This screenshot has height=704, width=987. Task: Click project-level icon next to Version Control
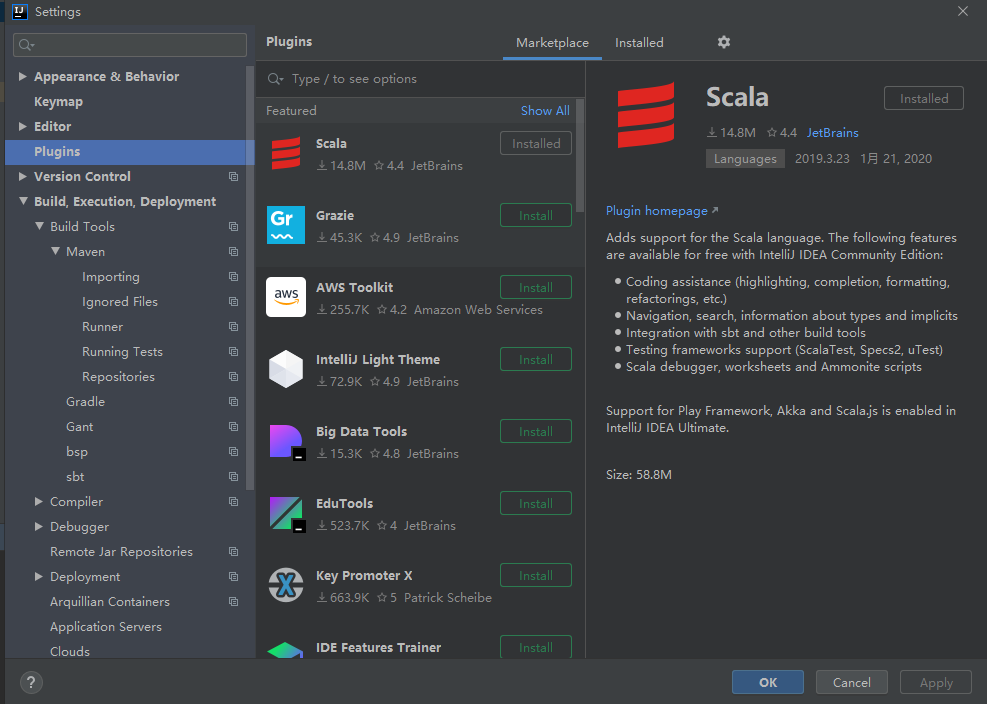point(234,176)
